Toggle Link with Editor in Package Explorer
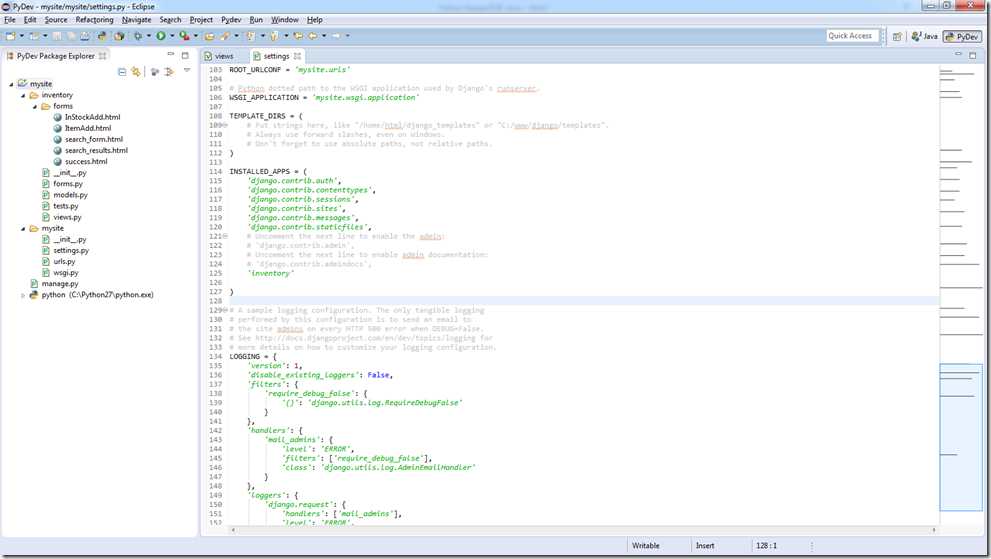The width and height of the screenshot is (991, 559). point(135,72)
